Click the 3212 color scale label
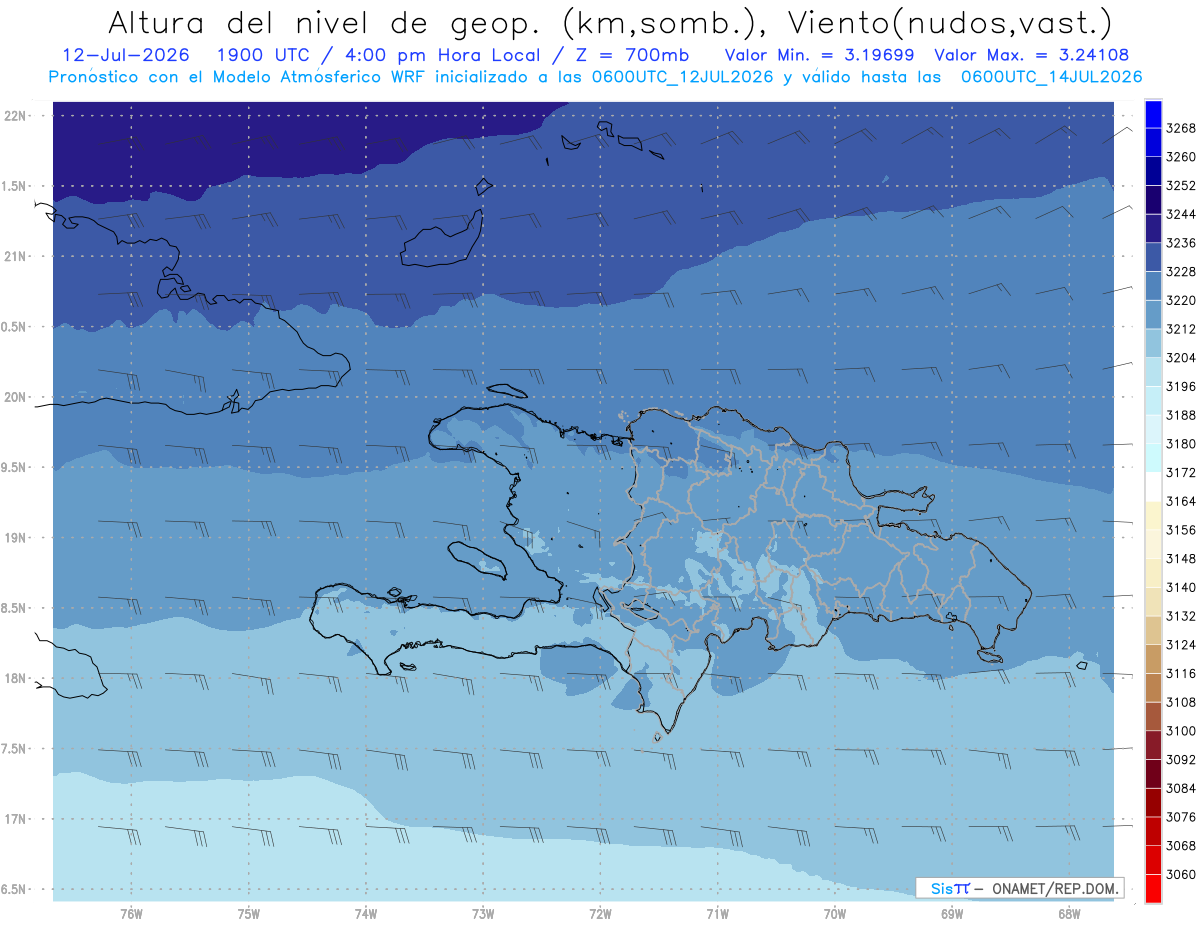This screenshot has height=927, width=1200. point(1181,329)
